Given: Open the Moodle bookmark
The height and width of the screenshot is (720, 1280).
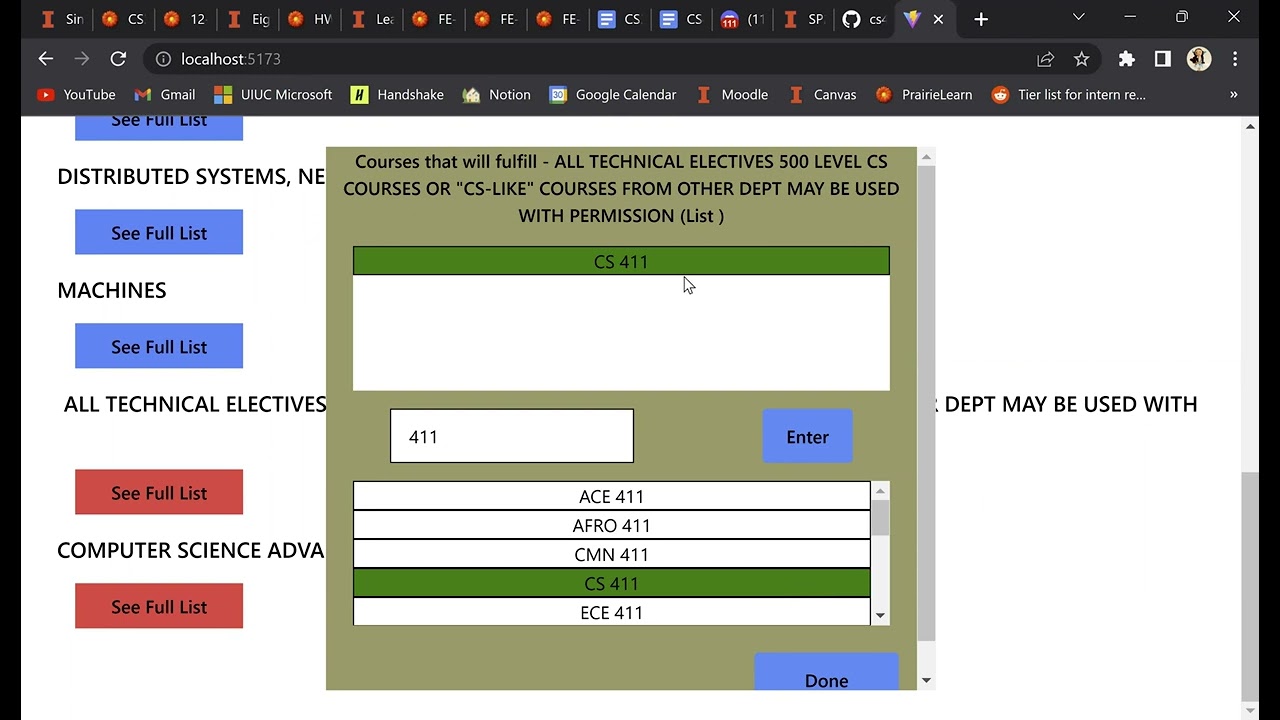Looking at the screenshot, I should pos(732,94).
